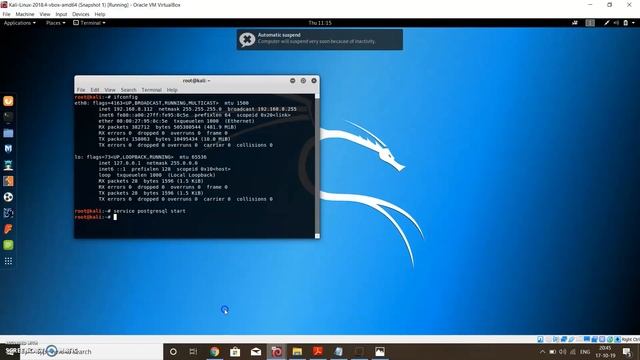
Task: Click the clock showing Thu 11:15
Action: (x=320, y=23)
